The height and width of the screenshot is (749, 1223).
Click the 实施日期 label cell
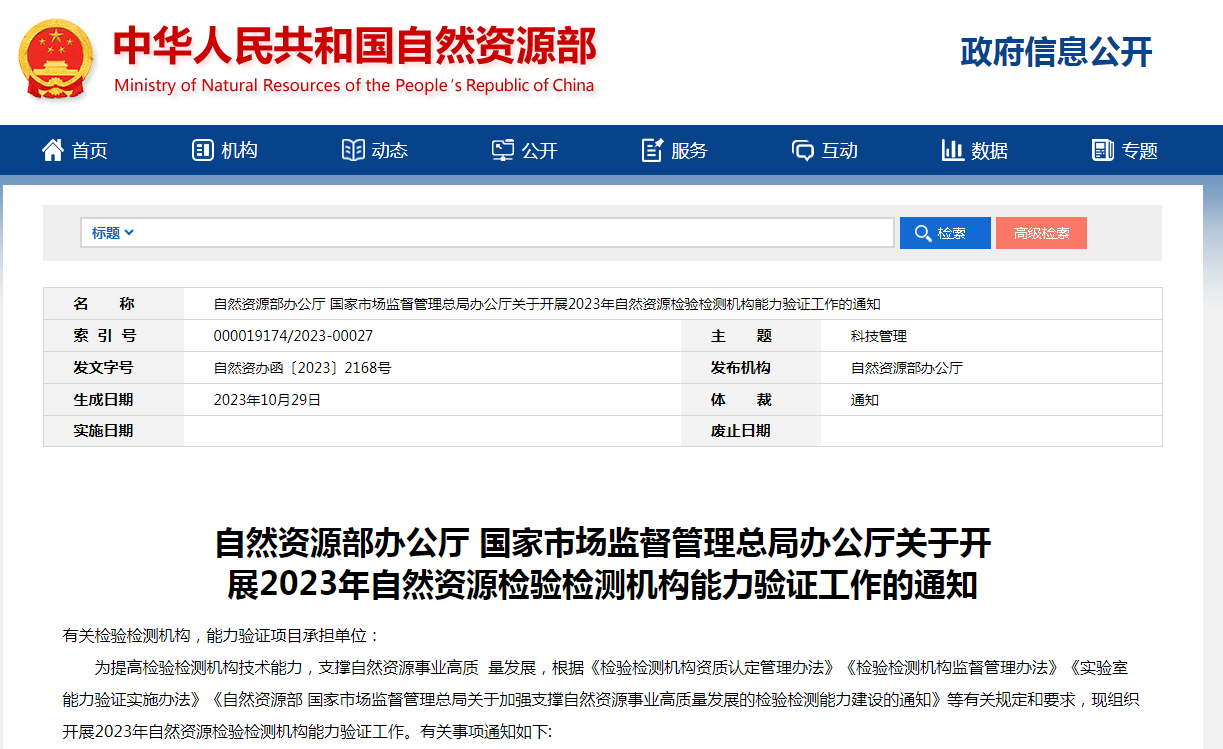[114, 431]
